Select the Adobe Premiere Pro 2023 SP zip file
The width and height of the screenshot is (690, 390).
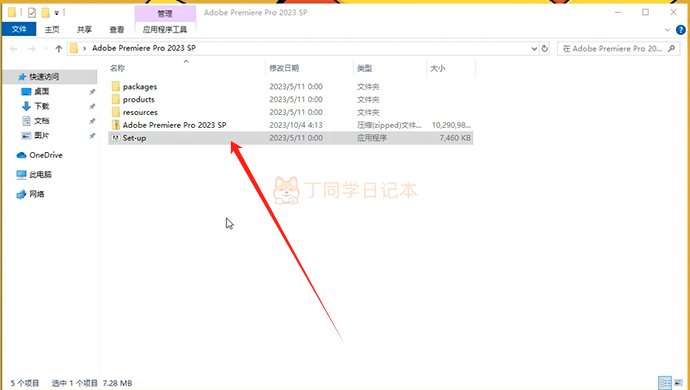coord(174,125)
